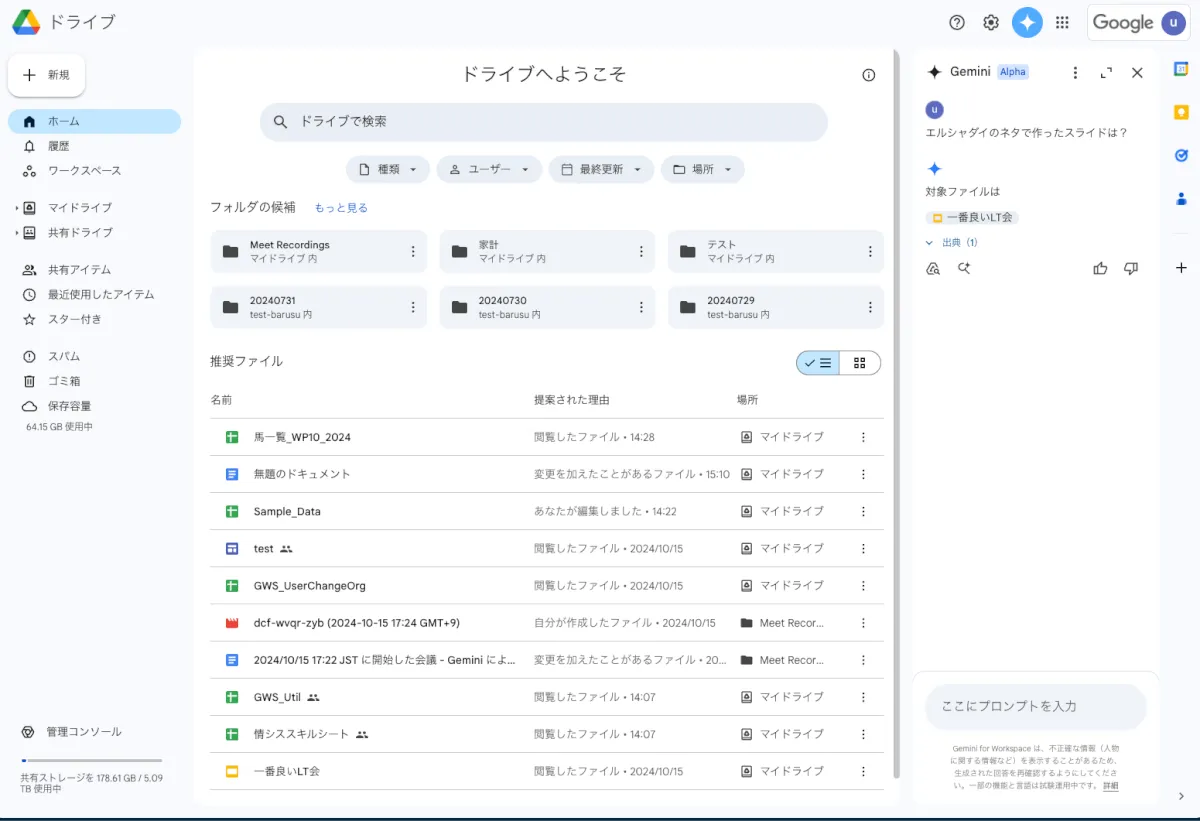Expand the マイドライブ tree item

[x=16, y=208]
